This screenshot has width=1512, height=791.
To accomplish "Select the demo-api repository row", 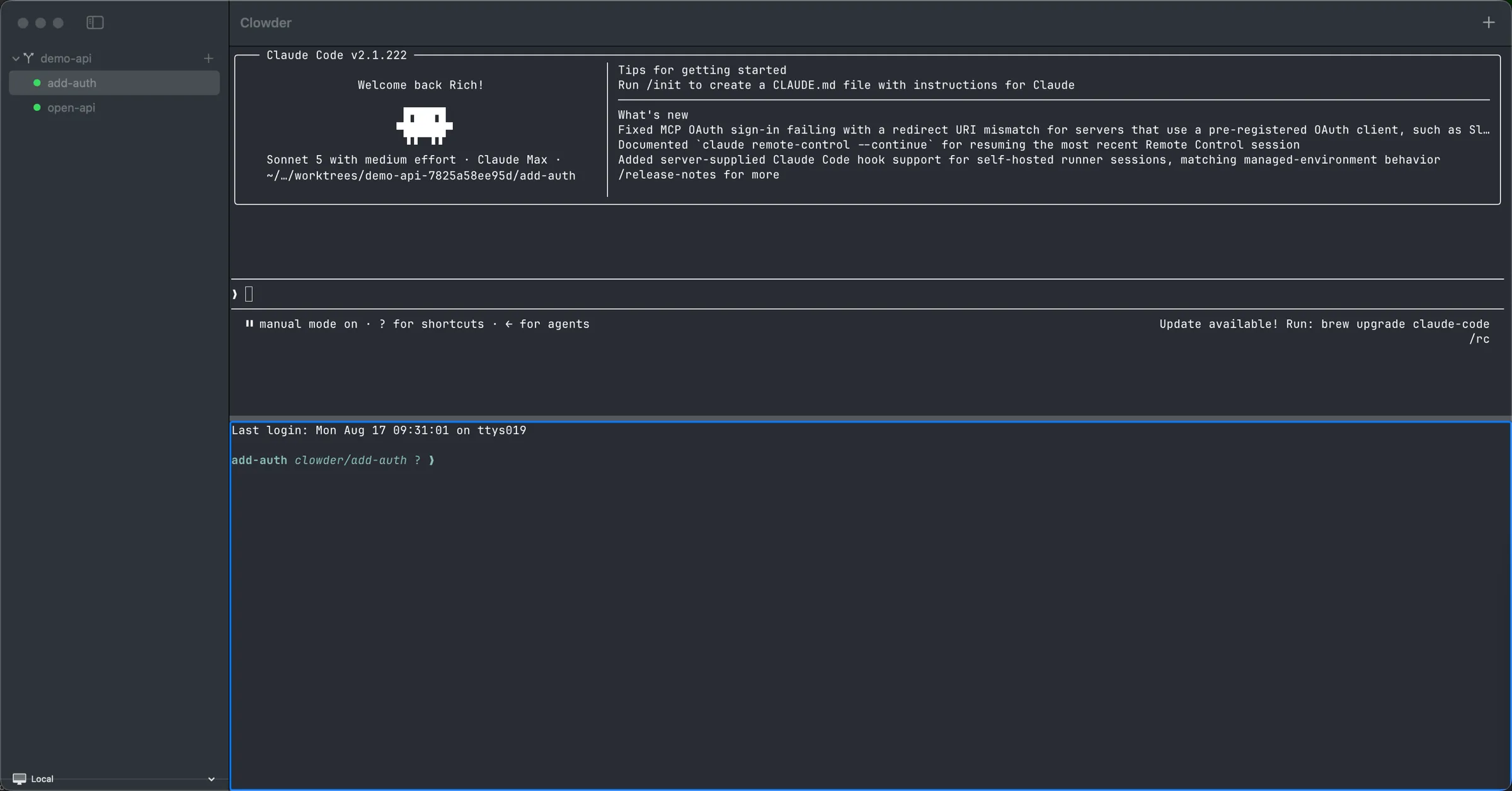I will 114,59.
